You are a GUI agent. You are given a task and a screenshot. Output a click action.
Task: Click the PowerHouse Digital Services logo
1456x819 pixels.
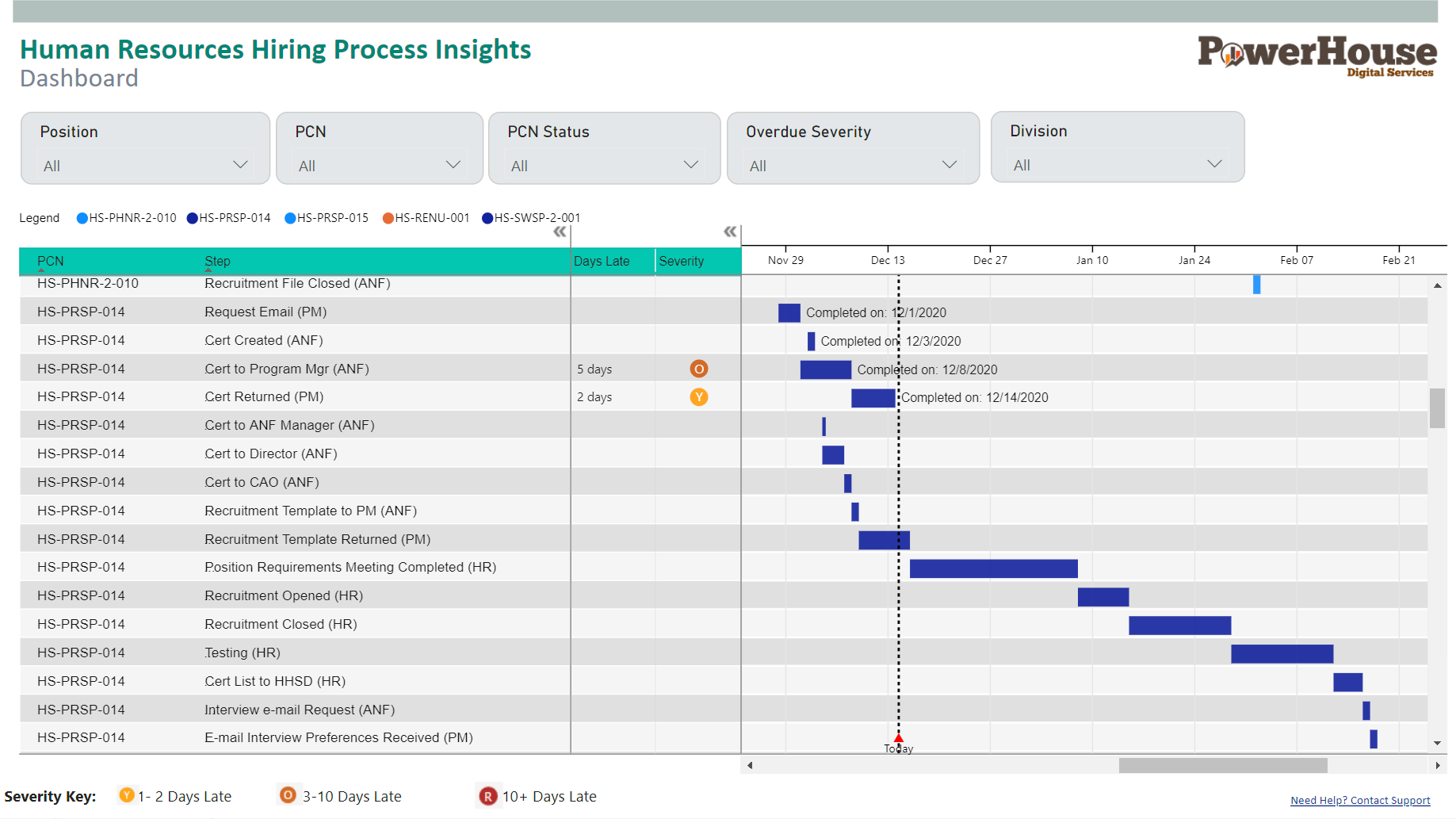click(x=1318, y=55)
